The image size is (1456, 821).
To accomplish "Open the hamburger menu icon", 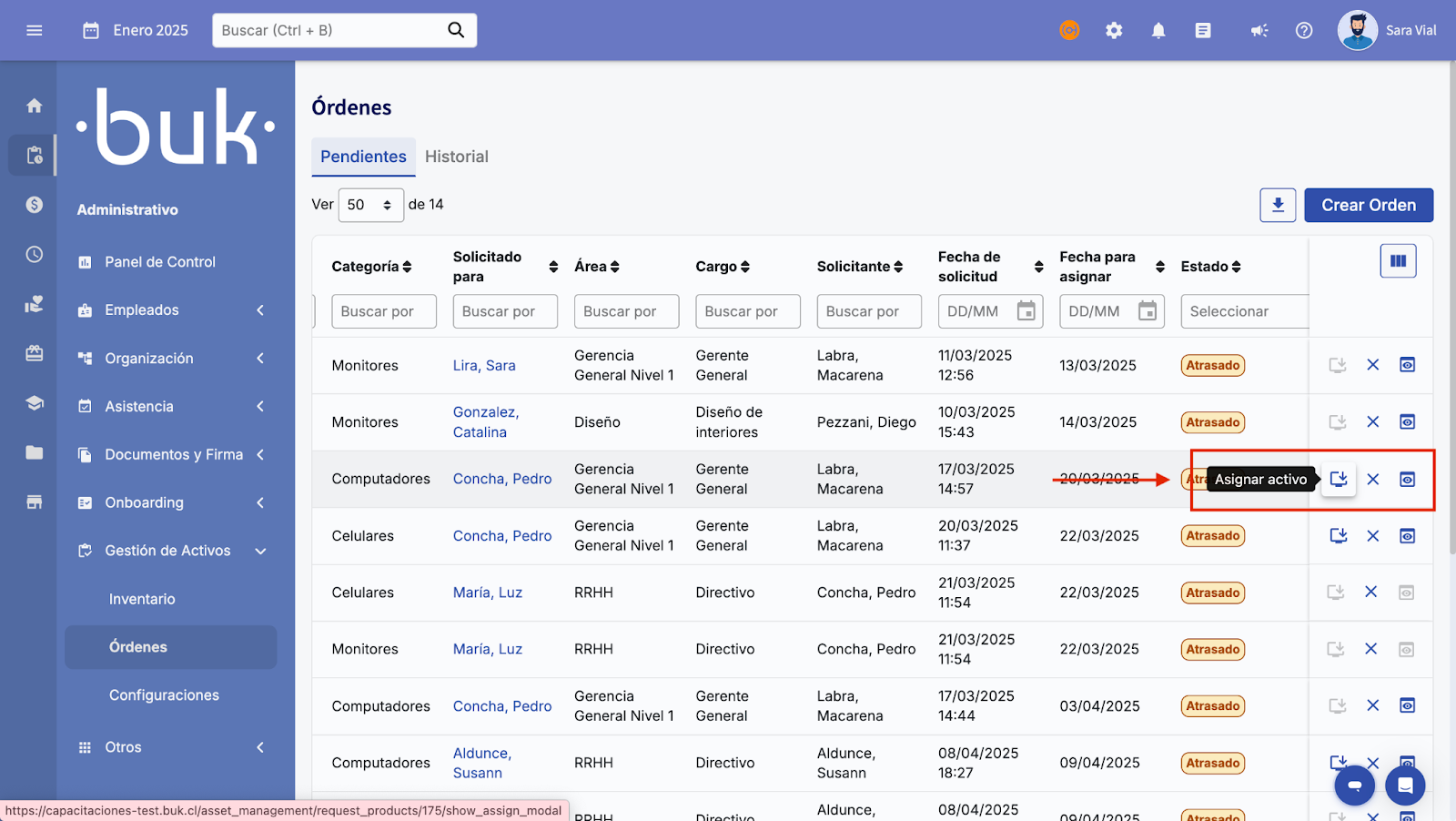I will pyautogui.click(x=35, y=31).
